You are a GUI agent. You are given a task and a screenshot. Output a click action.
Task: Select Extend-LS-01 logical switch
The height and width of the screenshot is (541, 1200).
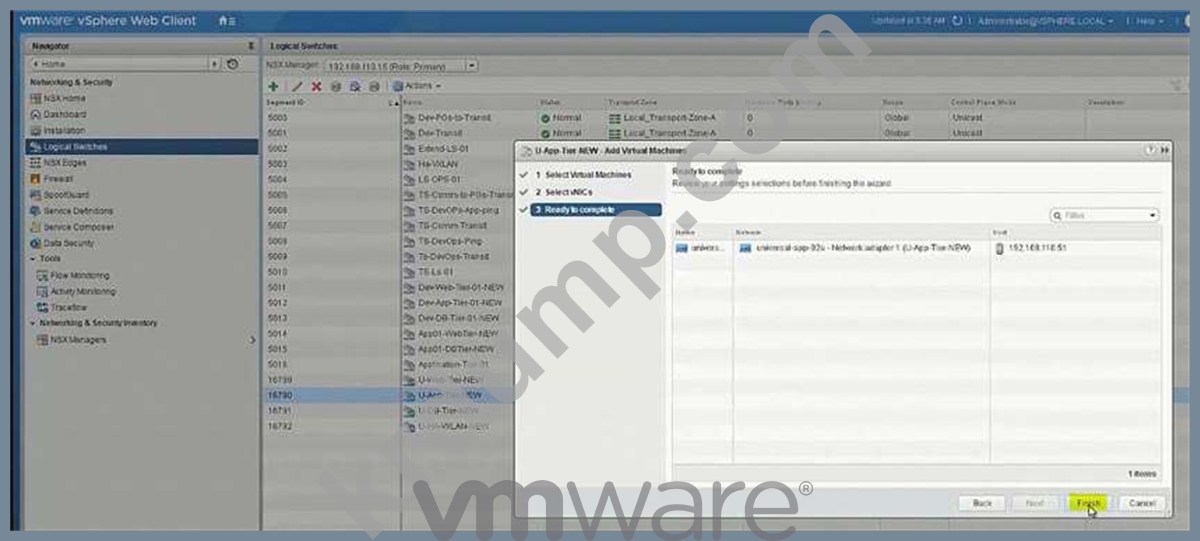(x=443, y=149)
